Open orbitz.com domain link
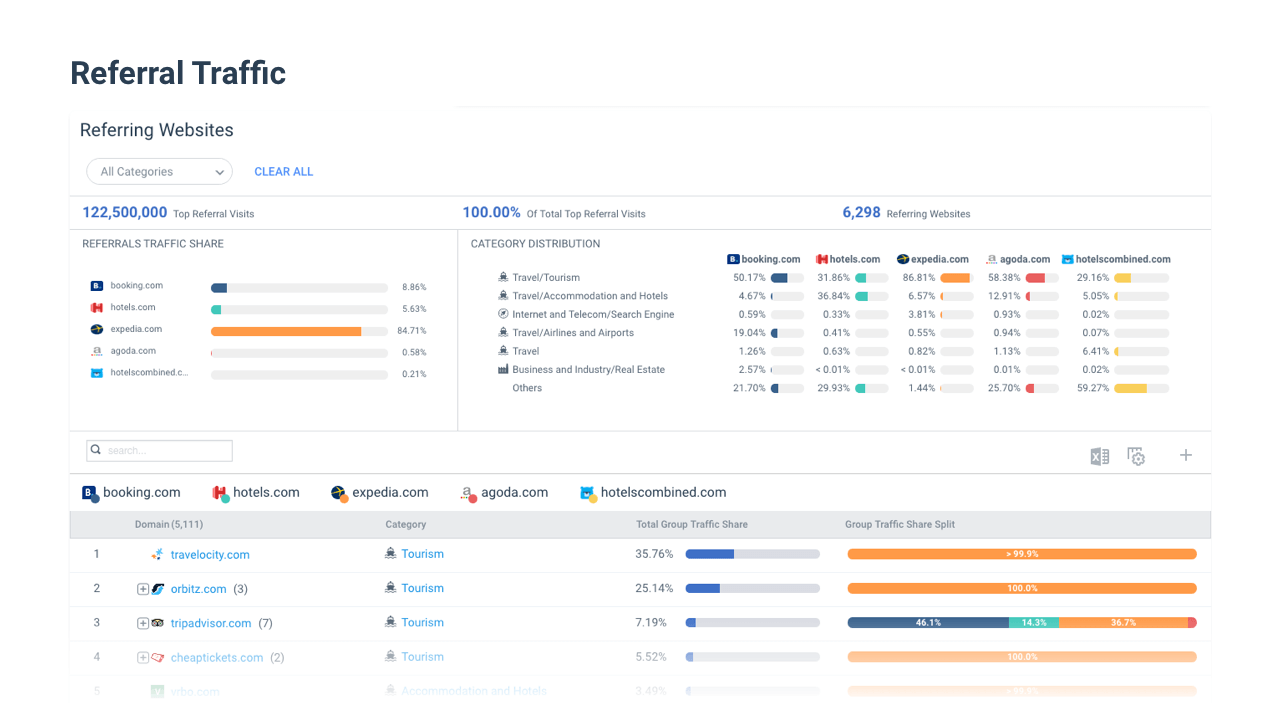1280x718 pixels. click(199, 589)
